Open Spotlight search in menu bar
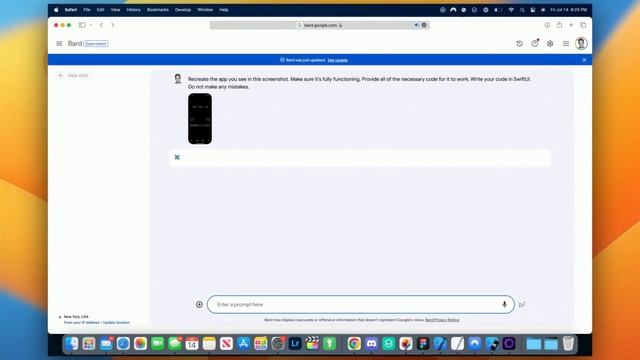The image size is (640, 360). coord(522,10)
